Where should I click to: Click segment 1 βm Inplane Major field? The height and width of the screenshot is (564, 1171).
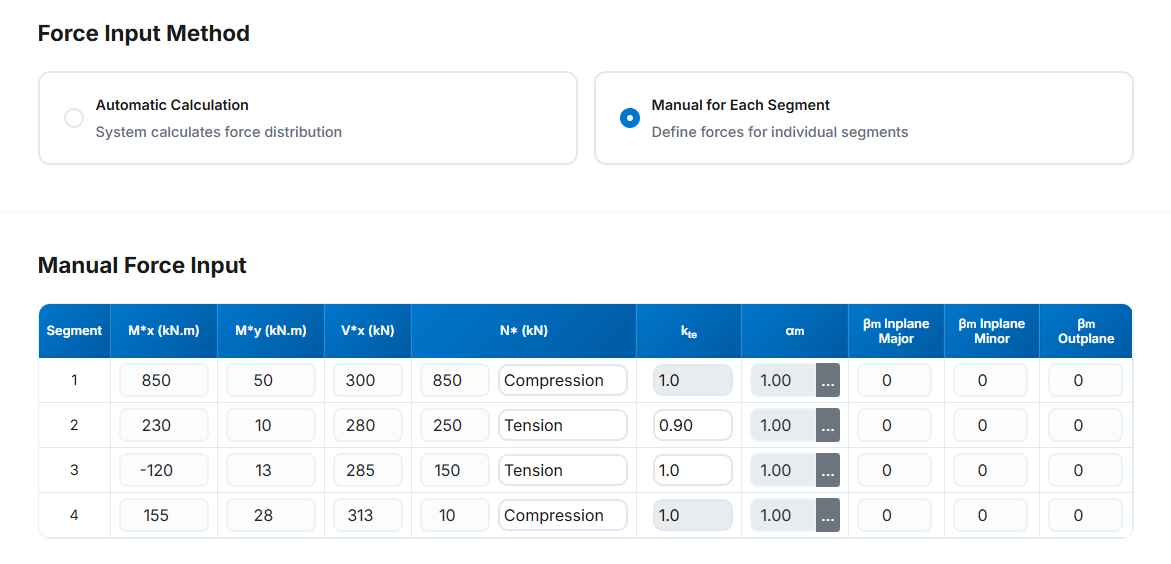click(x=894, y=381)
